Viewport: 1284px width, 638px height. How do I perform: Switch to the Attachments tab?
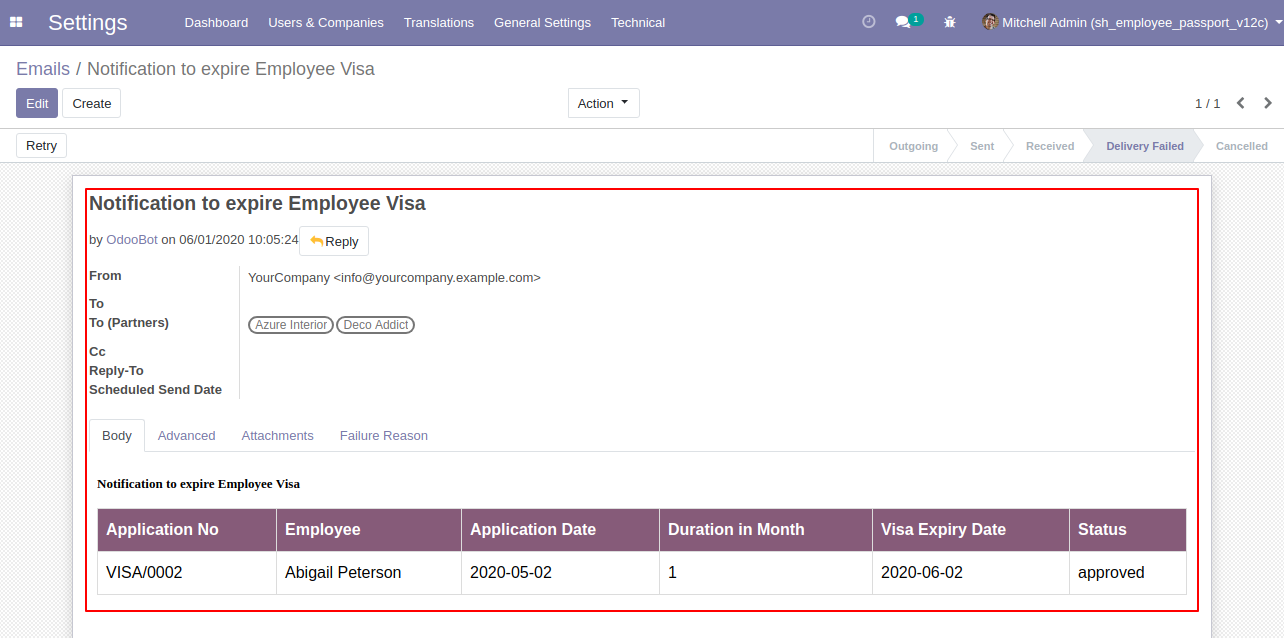(x=277, y=436)
